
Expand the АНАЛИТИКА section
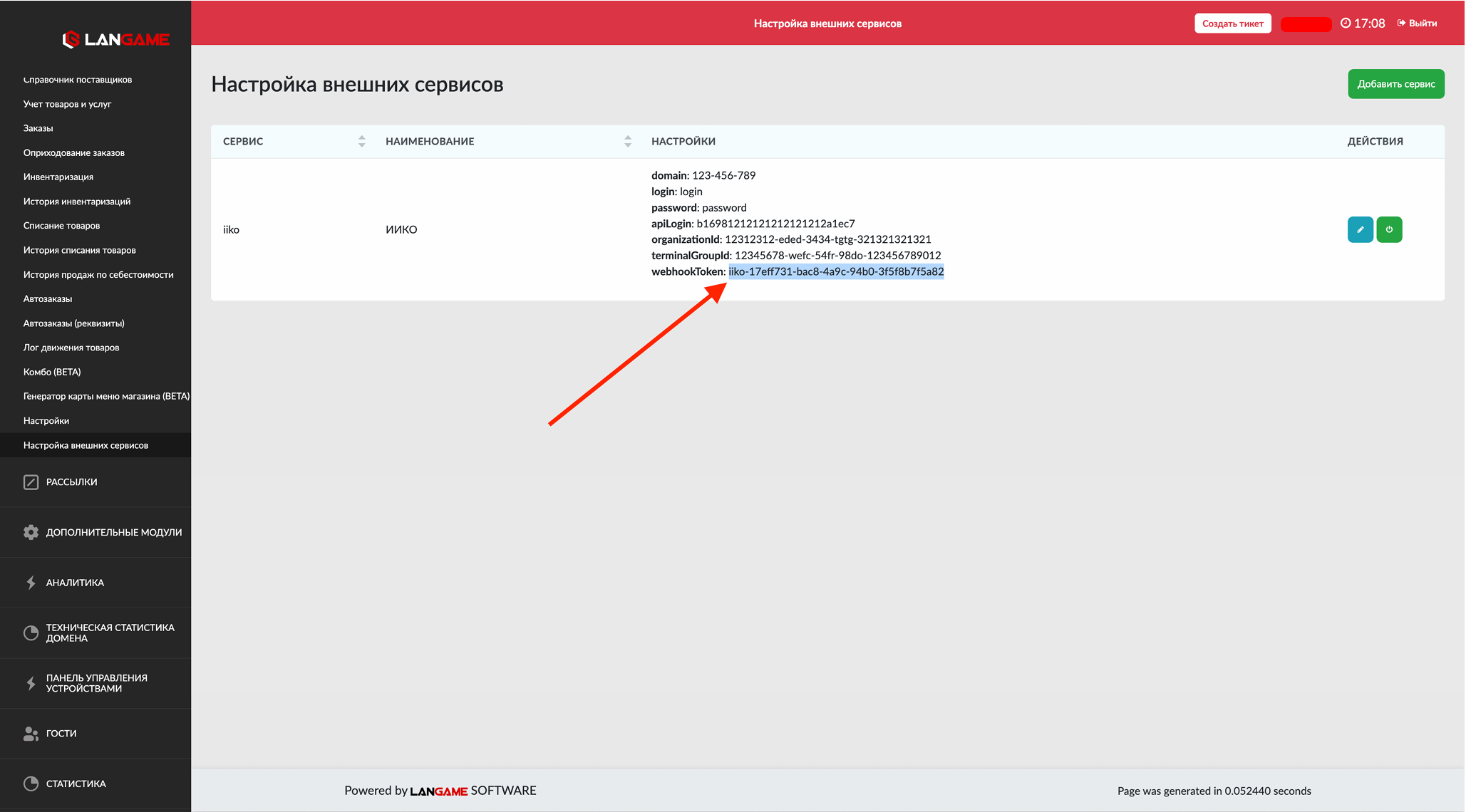(96, 583)
